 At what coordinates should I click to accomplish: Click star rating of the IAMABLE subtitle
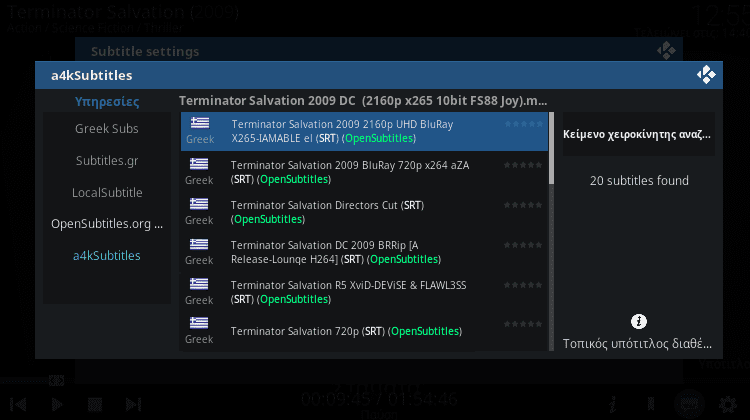(x=524, y=124)
